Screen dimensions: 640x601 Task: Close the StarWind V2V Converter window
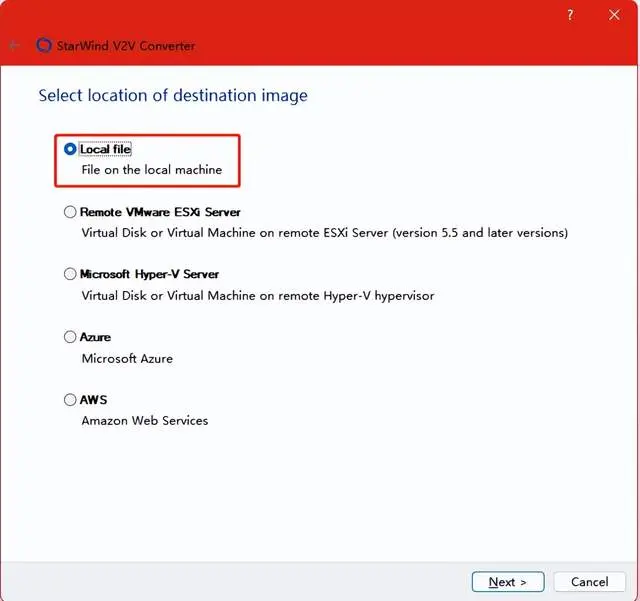click(614, 16)
